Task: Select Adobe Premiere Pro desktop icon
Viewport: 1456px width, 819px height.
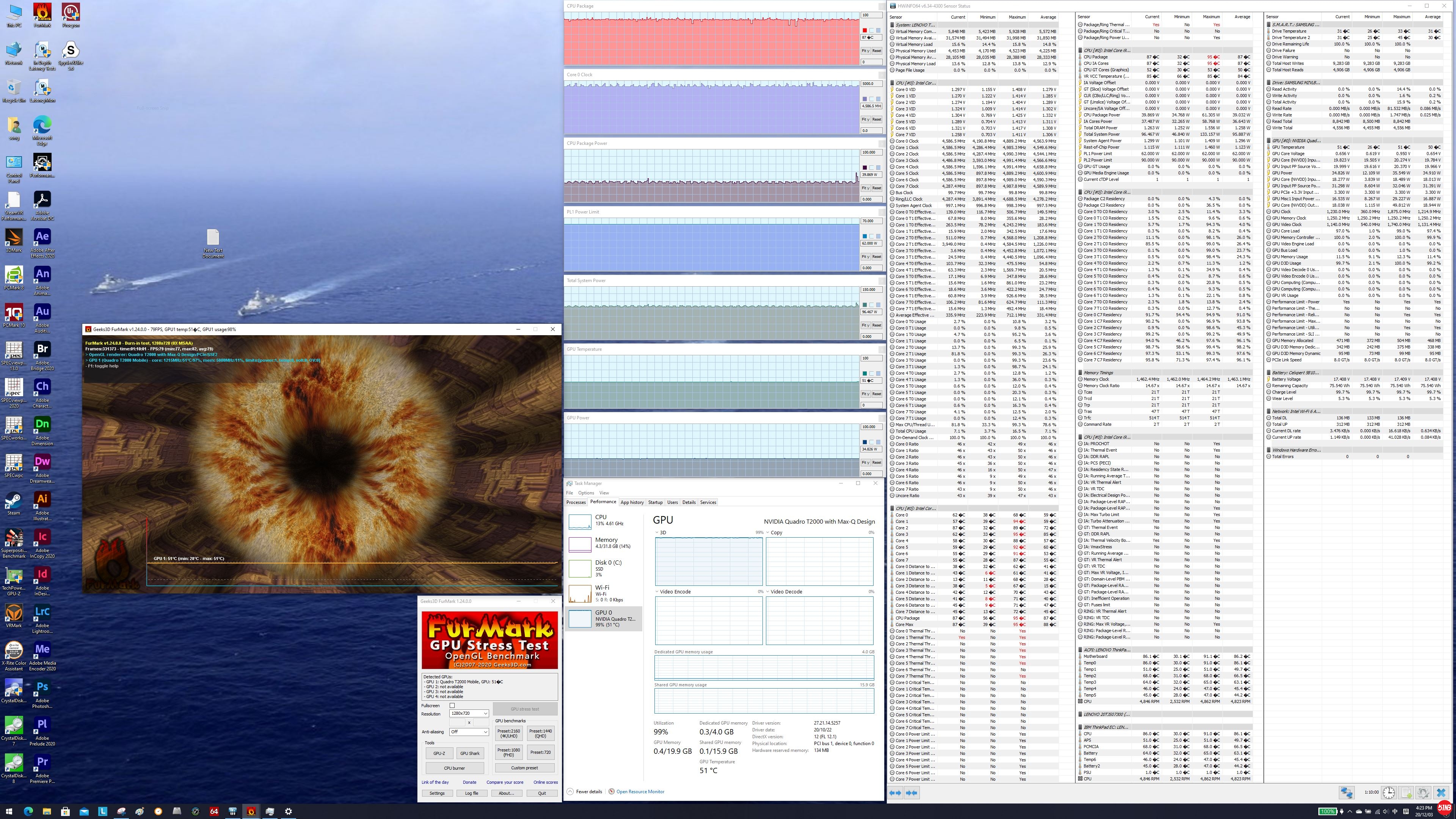Action: click(x=42, y=769)
